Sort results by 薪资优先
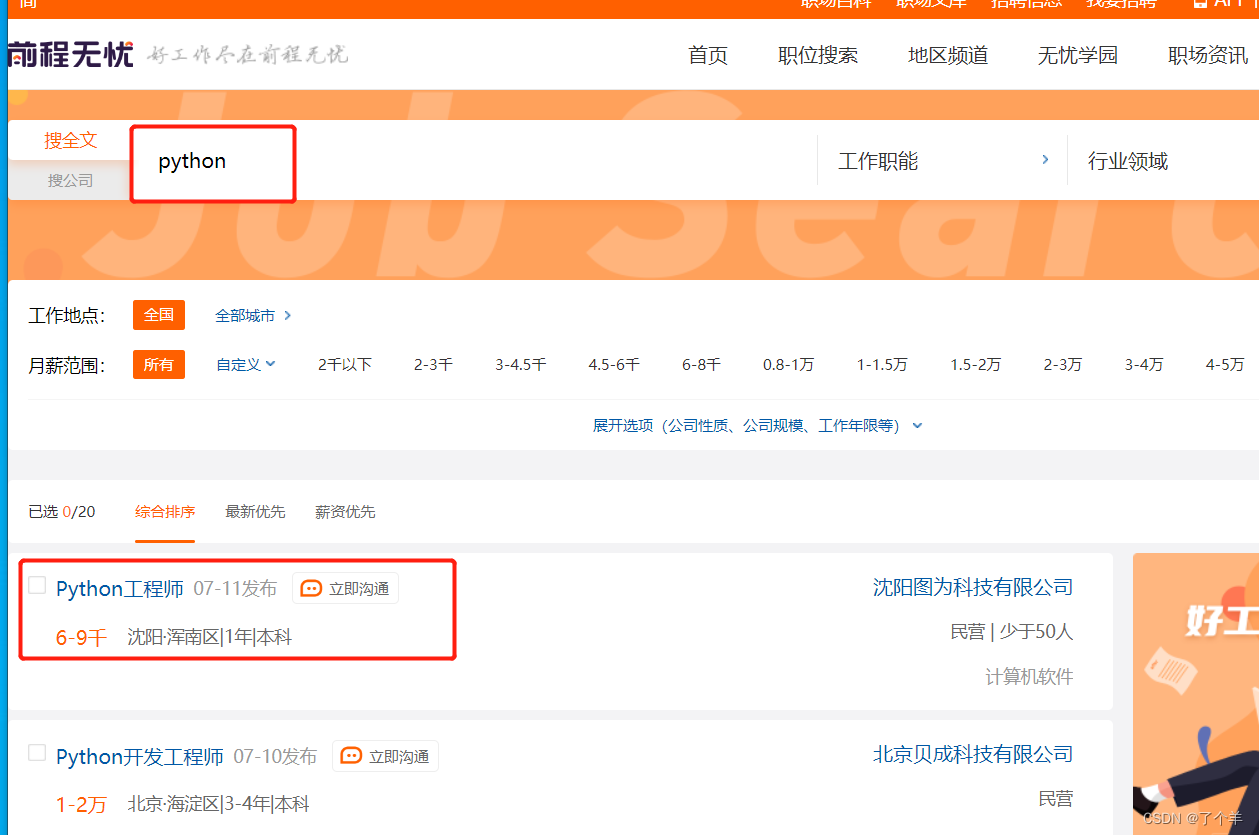The width and height of the screenshot is (1259, 835). (345, 512)
